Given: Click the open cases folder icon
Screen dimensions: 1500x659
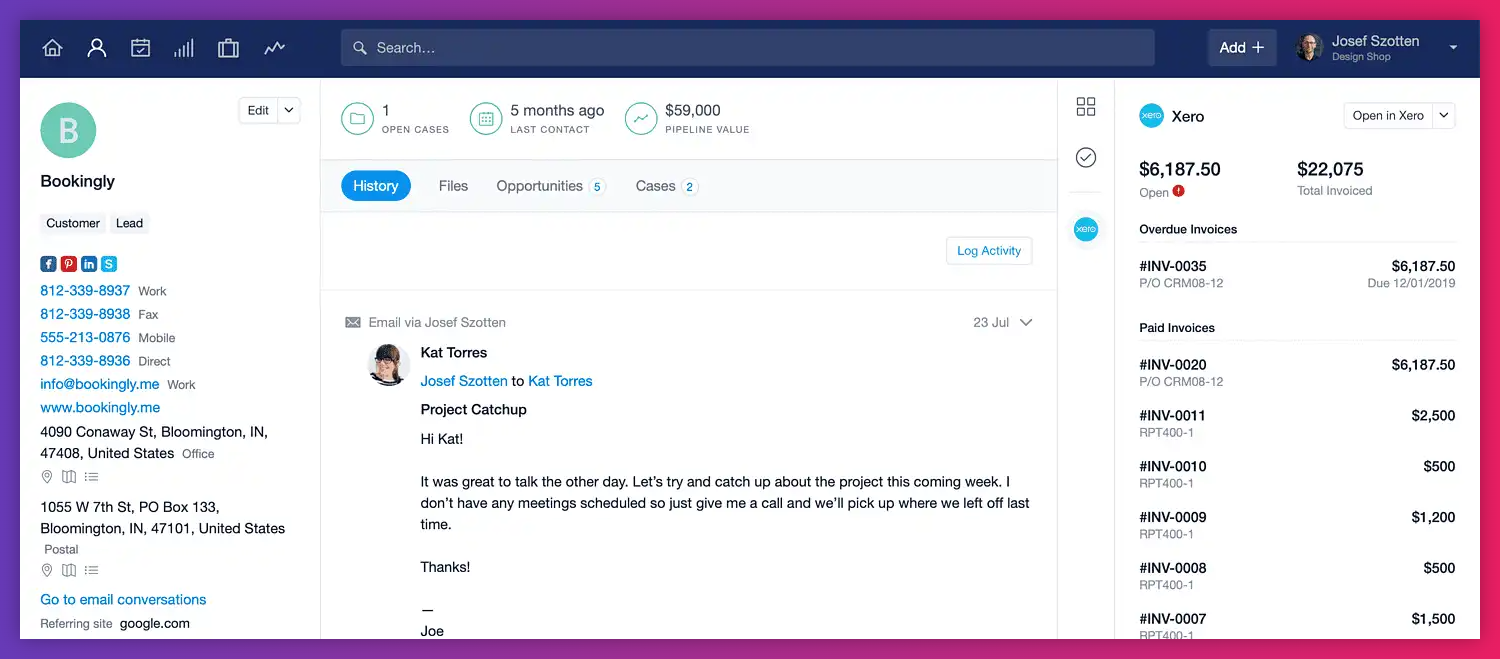Looking at the screenshot, I should coord(357,119).
